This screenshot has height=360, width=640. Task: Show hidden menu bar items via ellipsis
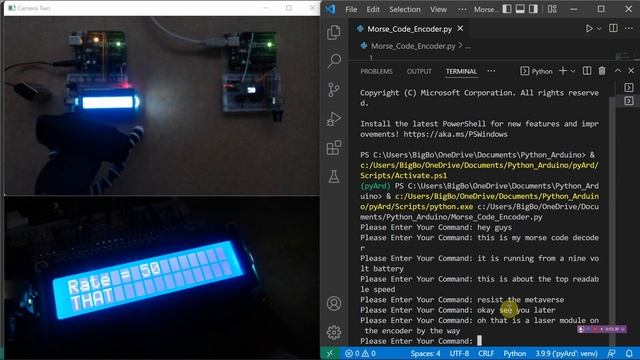(462, 9)
